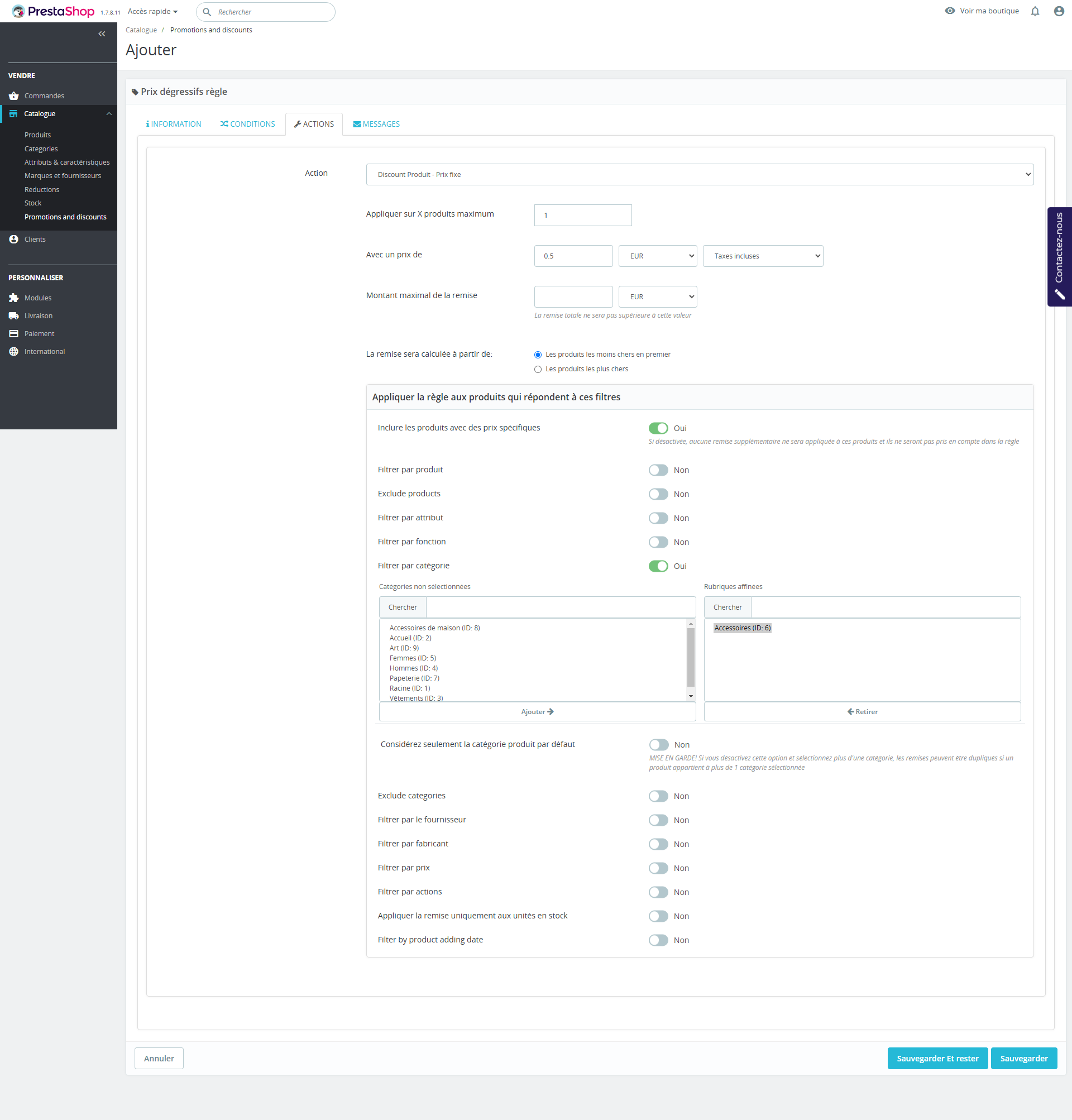Collapse the sidebar with double-chevron icon

tap(102, 33)
